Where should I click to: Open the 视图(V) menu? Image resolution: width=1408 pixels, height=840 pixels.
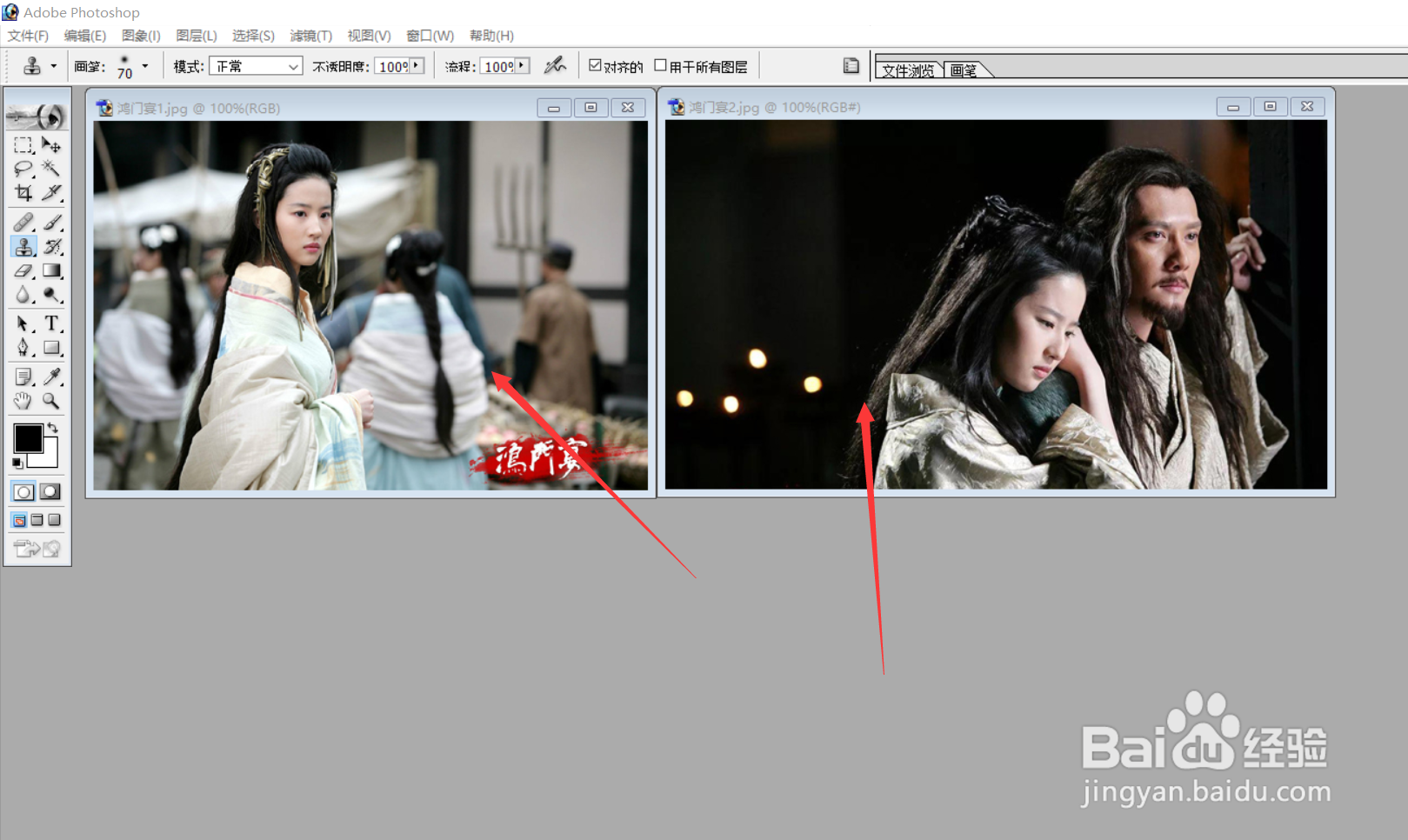coord(369,36)
